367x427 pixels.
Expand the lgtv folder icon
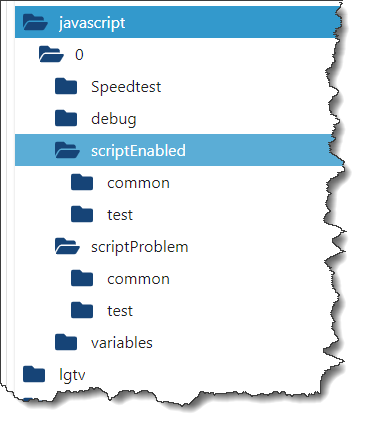tap(34, 374)
